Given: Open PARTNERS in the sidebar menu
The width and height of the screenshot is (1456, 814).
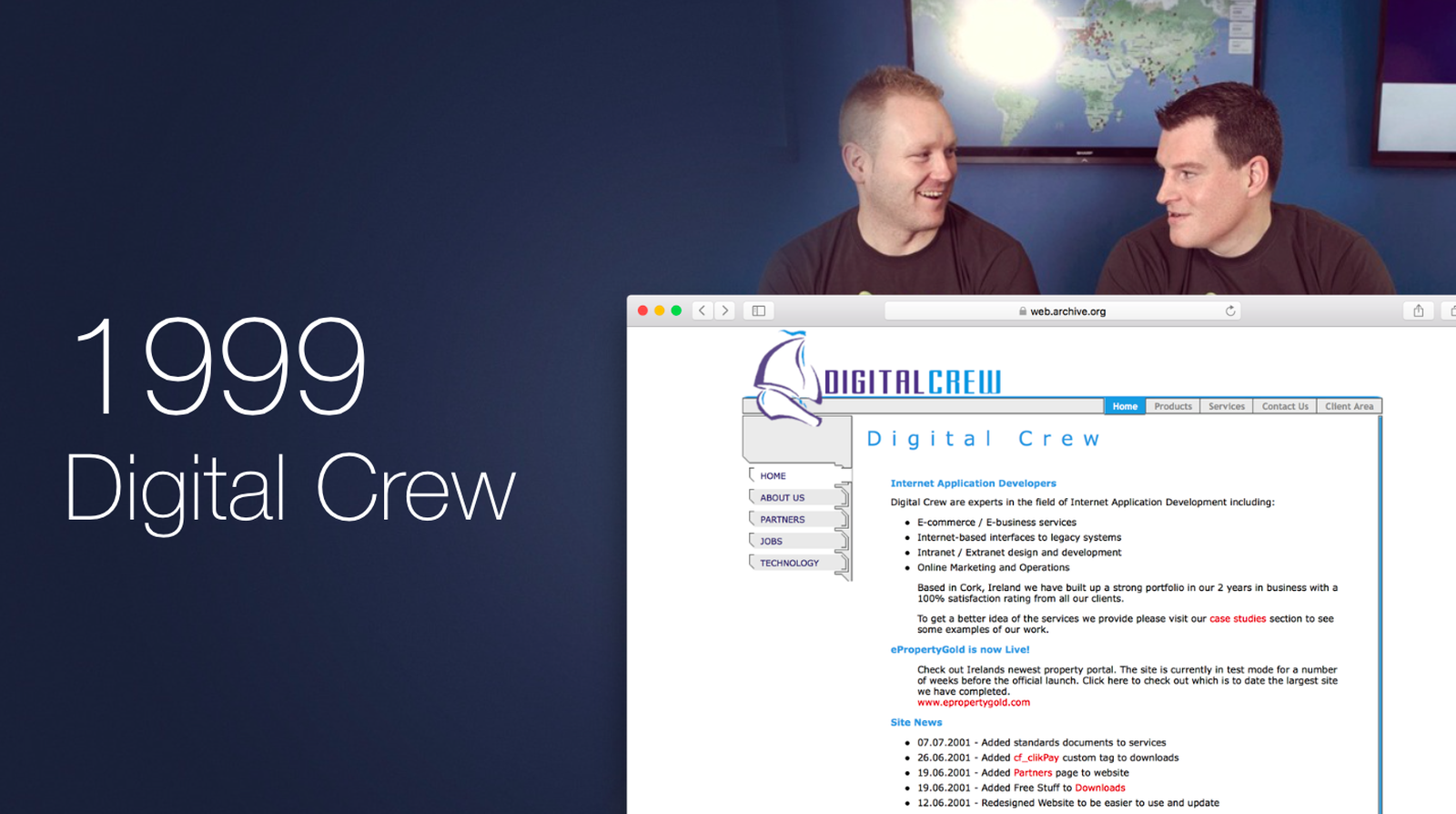Looking at the screenshot, I should point(783,520).
